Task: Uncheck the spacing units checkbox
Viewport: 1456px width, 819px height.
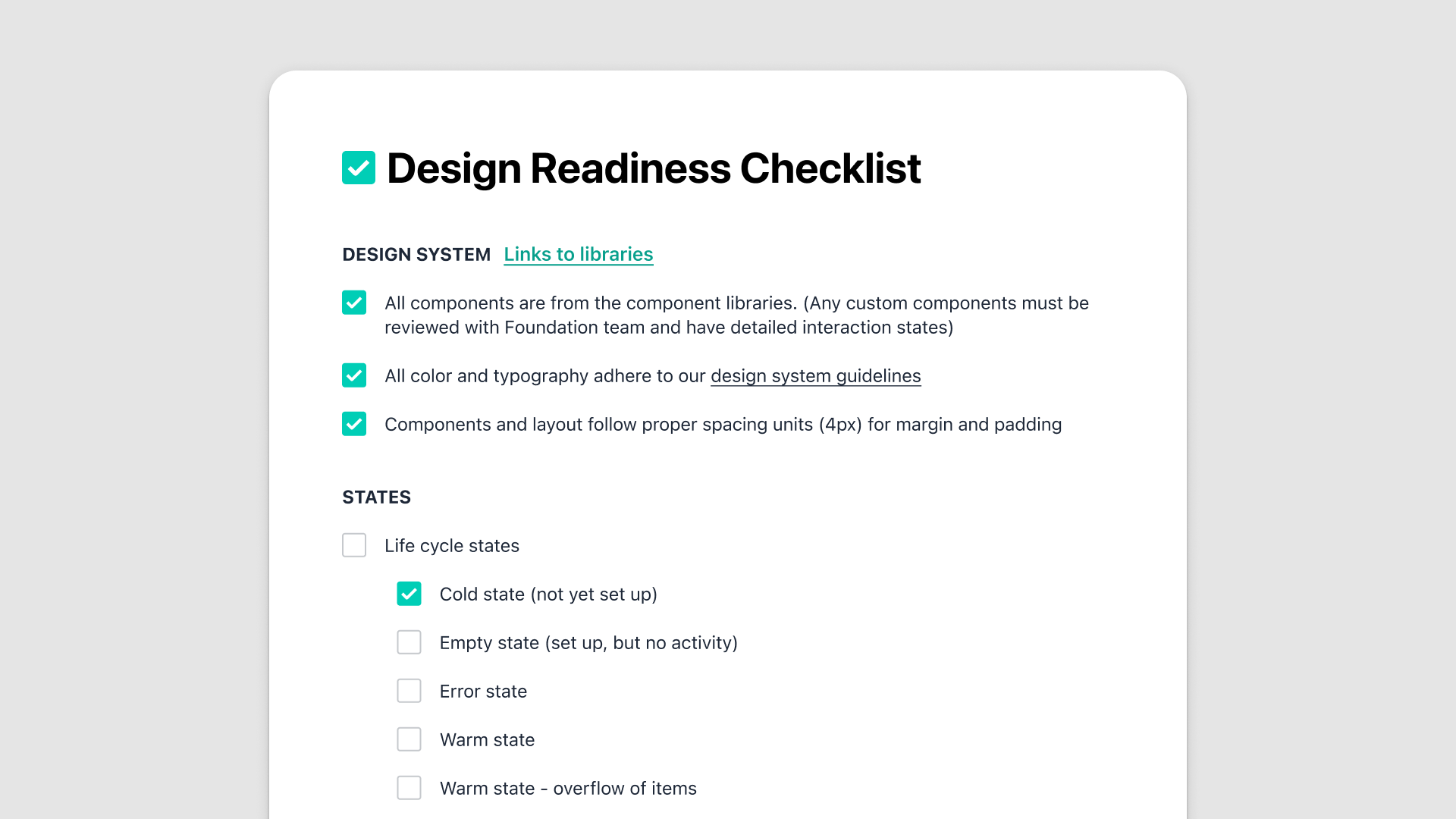Action: (354, 424)
